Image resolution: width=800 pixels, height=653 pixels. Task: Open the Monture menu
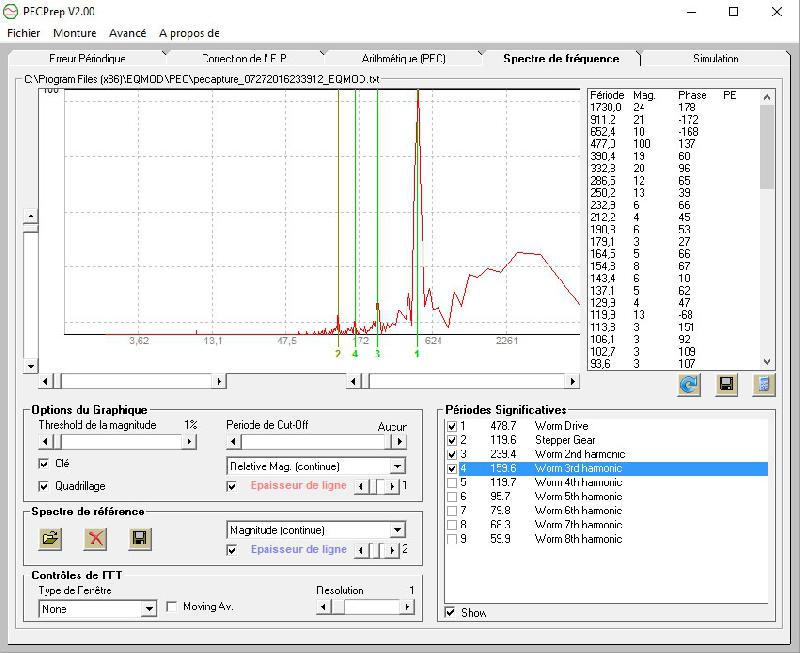(74, 33)
